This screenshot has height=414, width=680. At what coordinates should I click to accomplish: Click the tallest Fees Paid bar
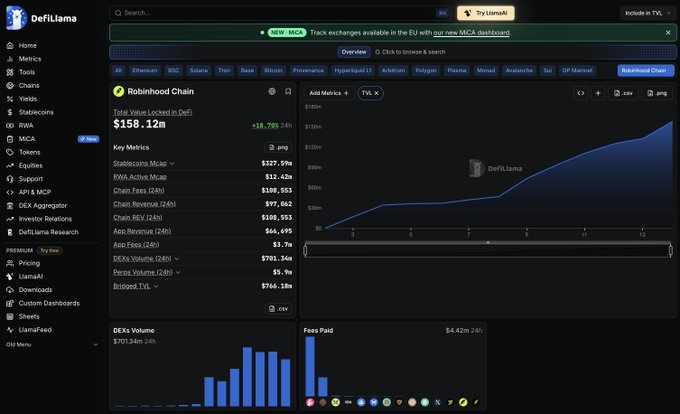point(310,366)
